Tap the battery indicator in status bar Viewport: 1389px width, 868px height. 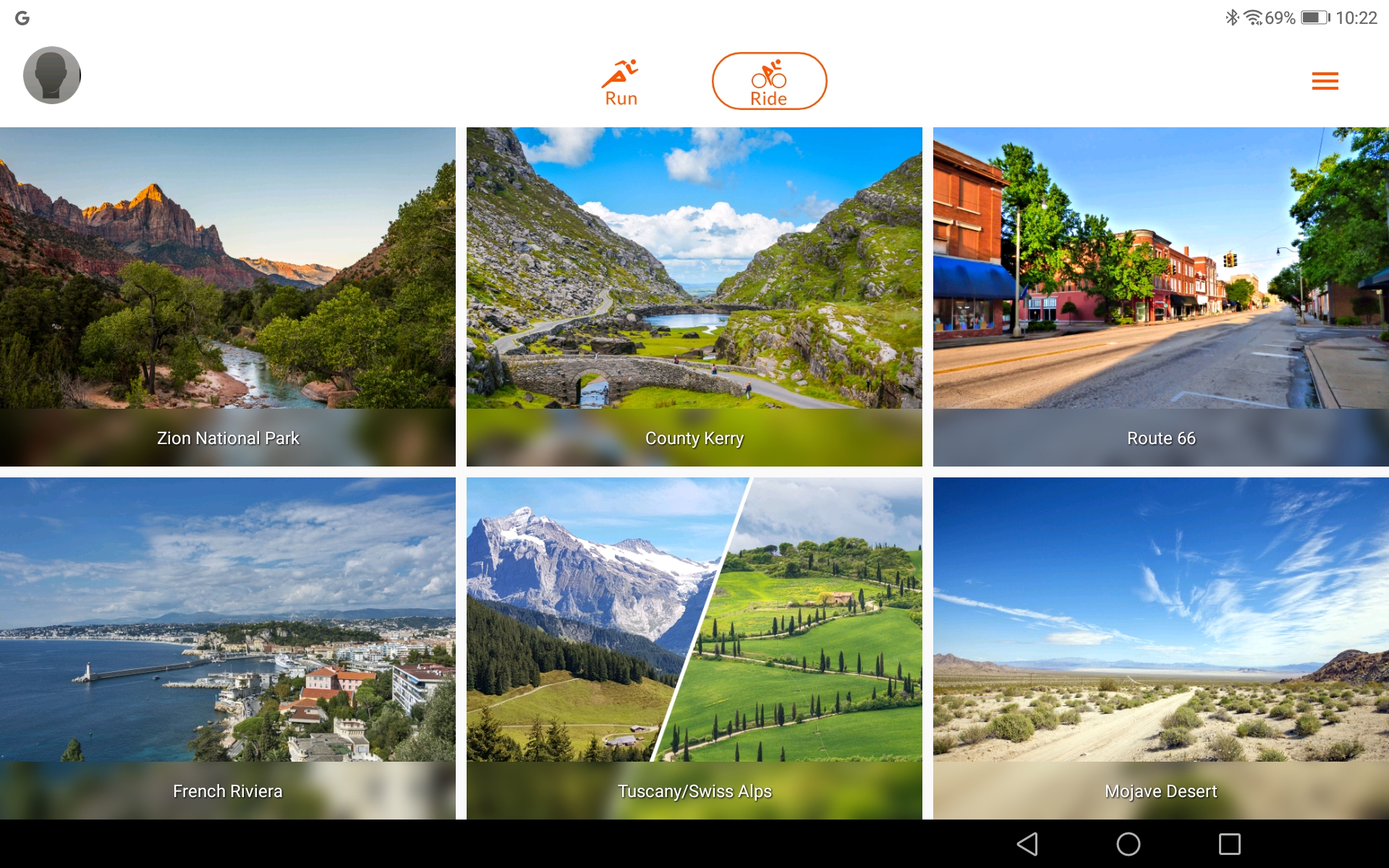tap(1314, 18)
